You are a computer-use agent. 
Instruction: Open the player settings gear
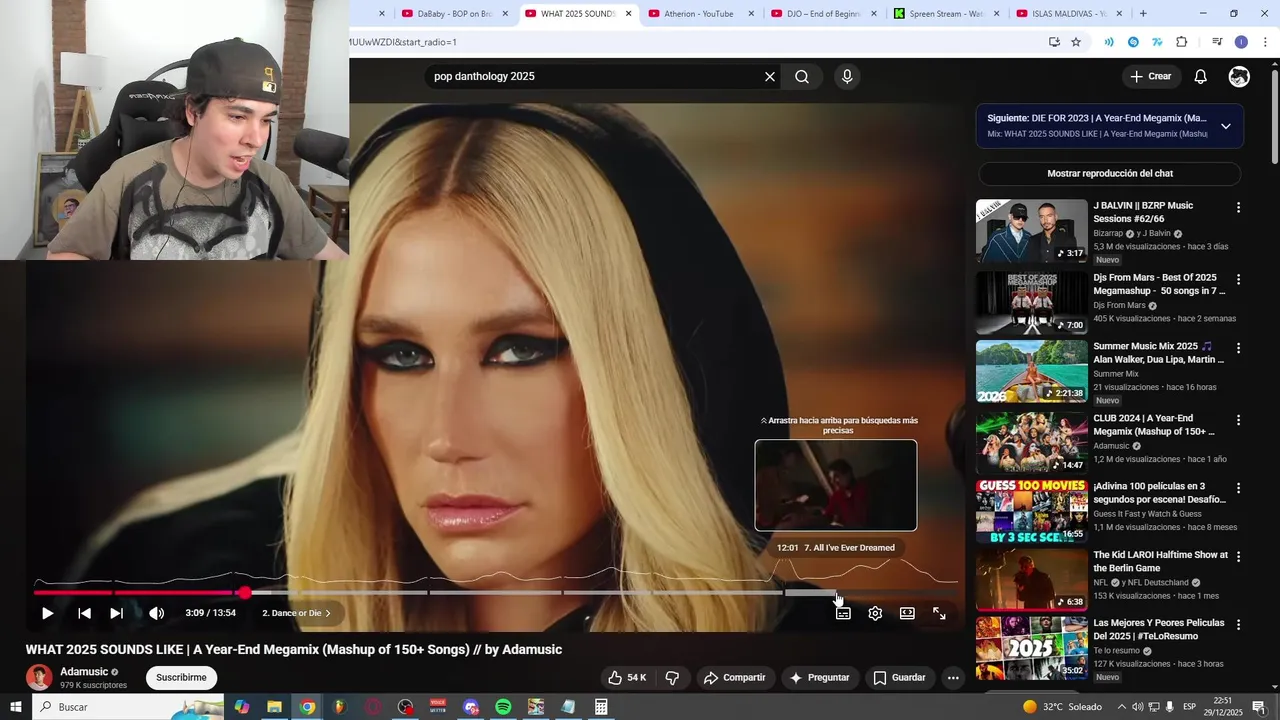(x=875, y=613)
